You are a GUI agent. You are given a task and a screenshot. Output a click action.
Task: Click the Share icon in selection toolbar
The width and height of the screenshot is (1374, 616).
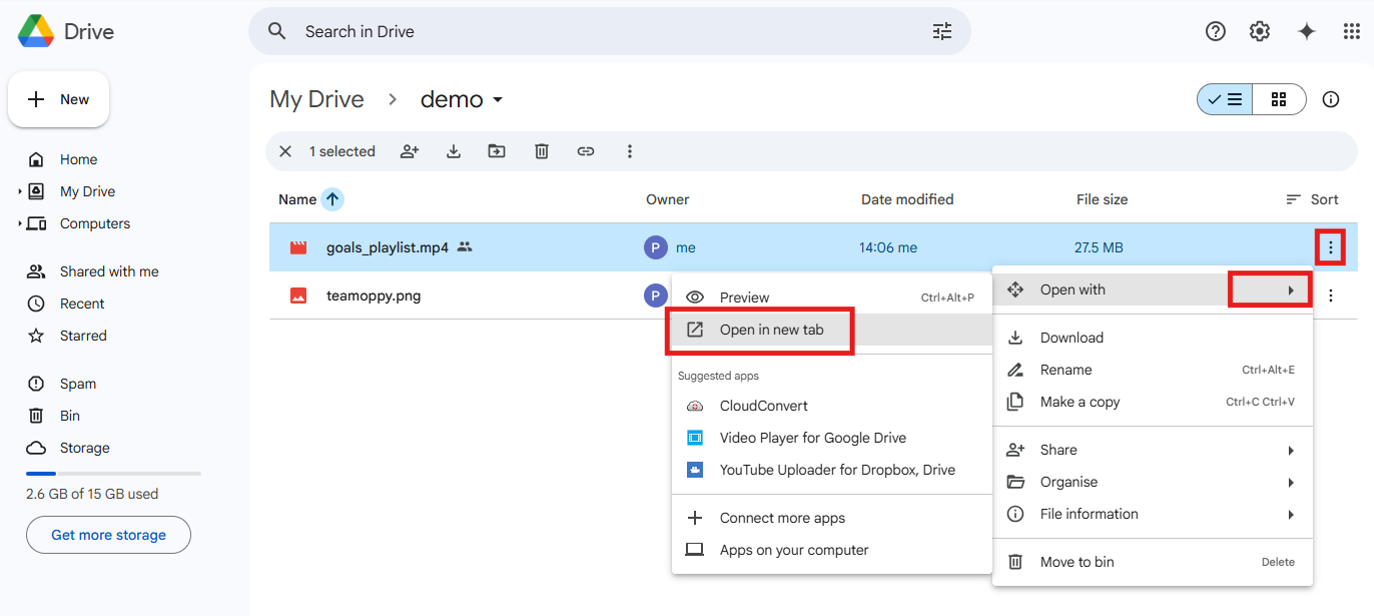pyautogui.click(x=409, y=152)
